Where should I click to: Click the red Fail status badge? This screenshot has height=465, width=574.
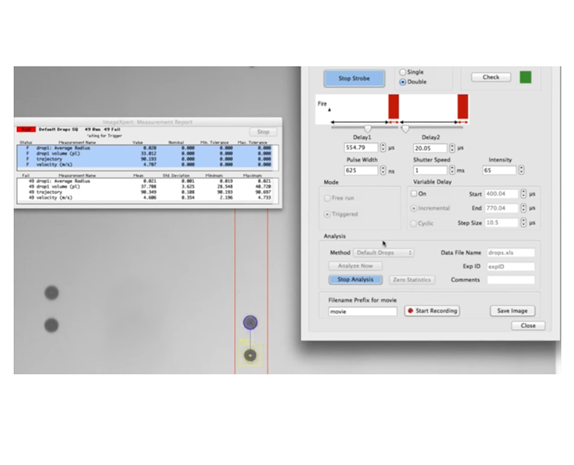[x=26, y=129]
